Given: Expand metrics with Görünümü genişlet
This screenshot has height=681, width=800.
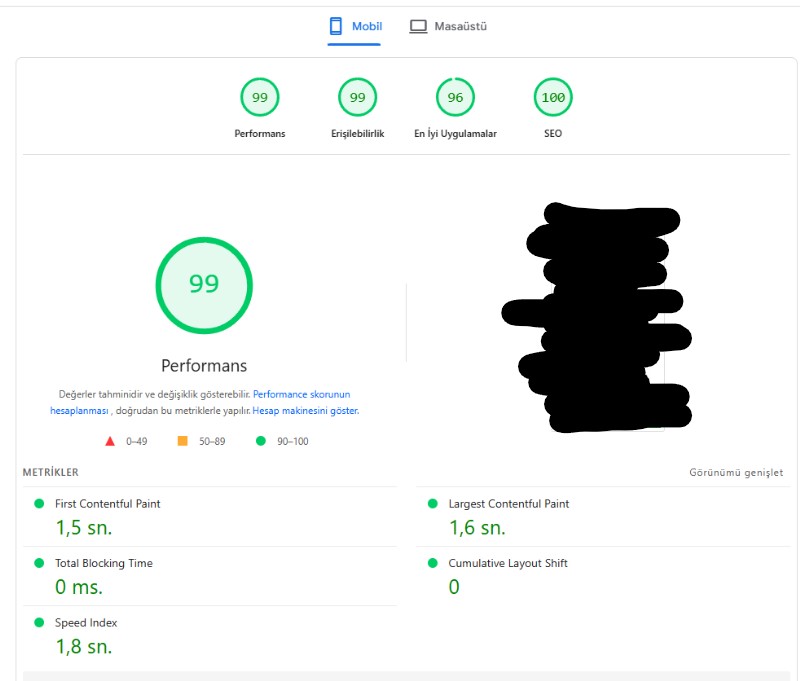Looking at the screenshot, I should [x=736, y=472].
